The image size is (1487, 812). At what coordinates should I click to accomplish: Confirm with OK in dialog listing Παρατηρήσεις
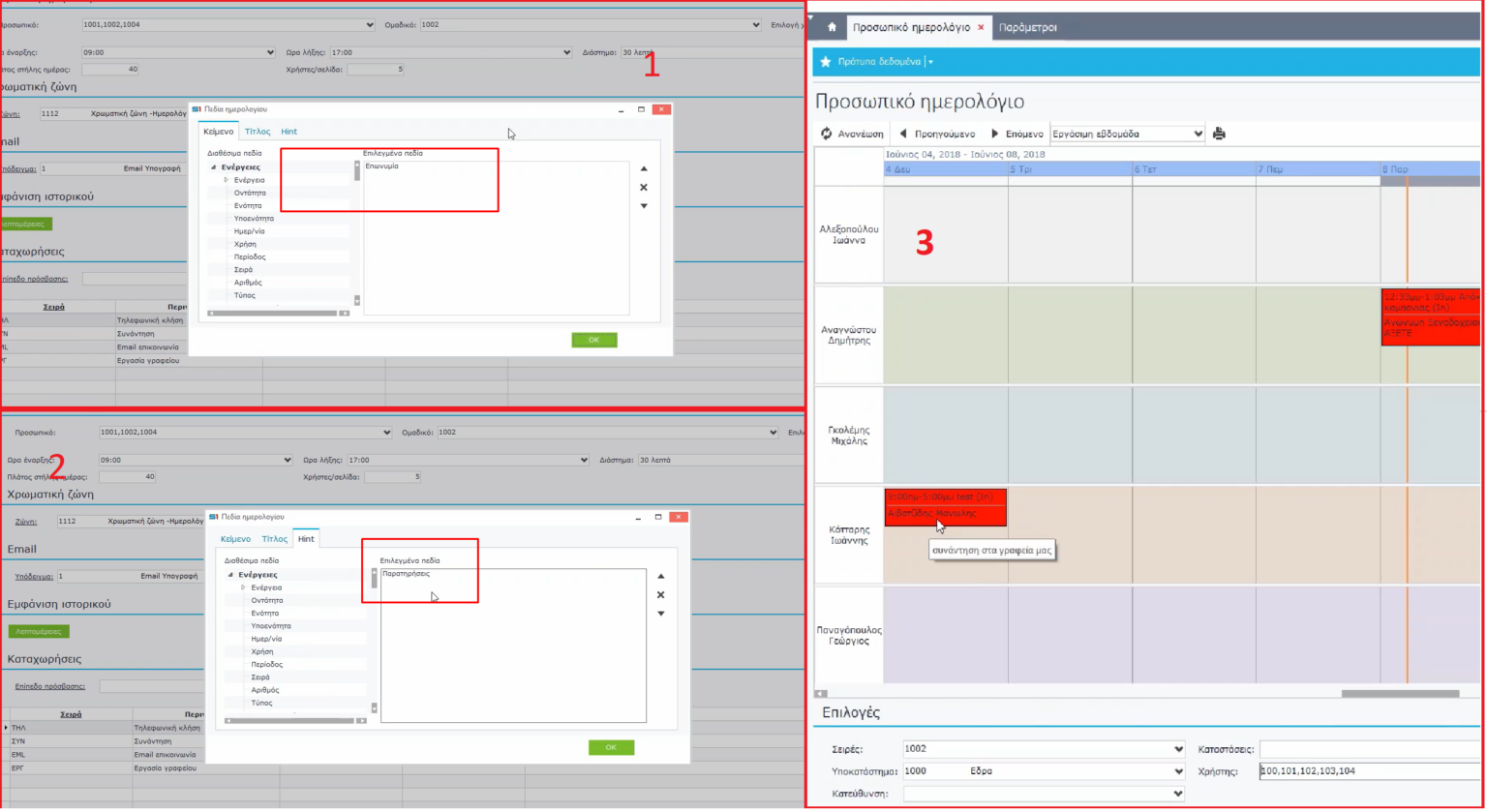click(x=611, y=747)
